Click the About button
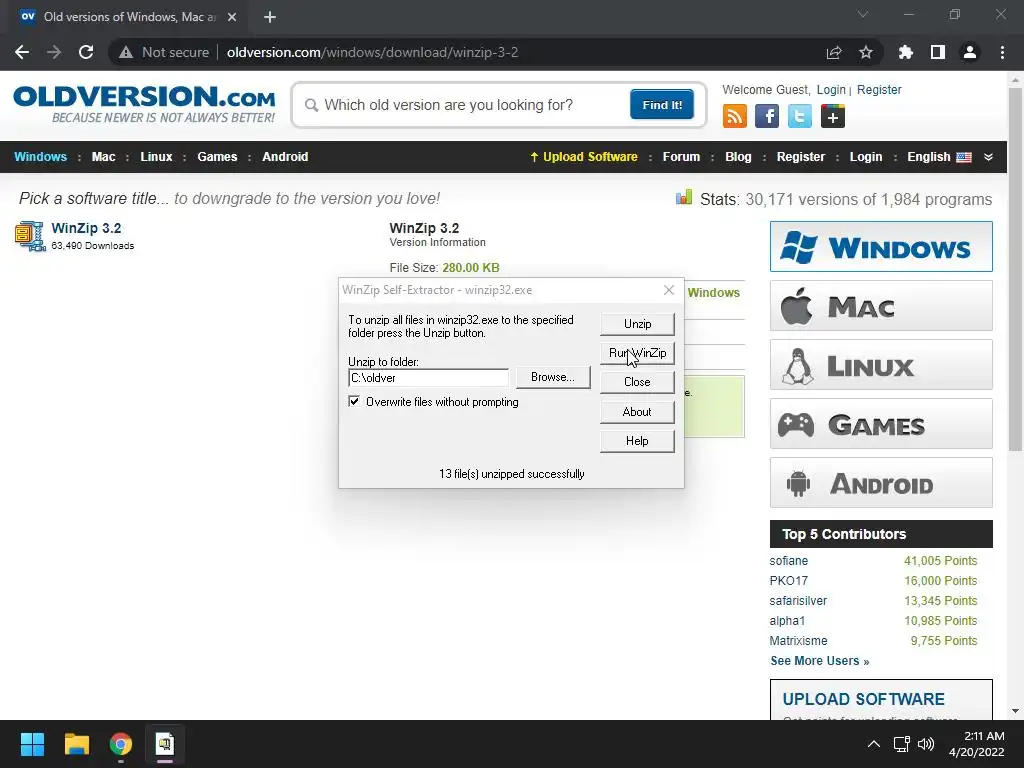Viewport: 1024px width, 768px height. pyautogui.click(x=637, y=412)
